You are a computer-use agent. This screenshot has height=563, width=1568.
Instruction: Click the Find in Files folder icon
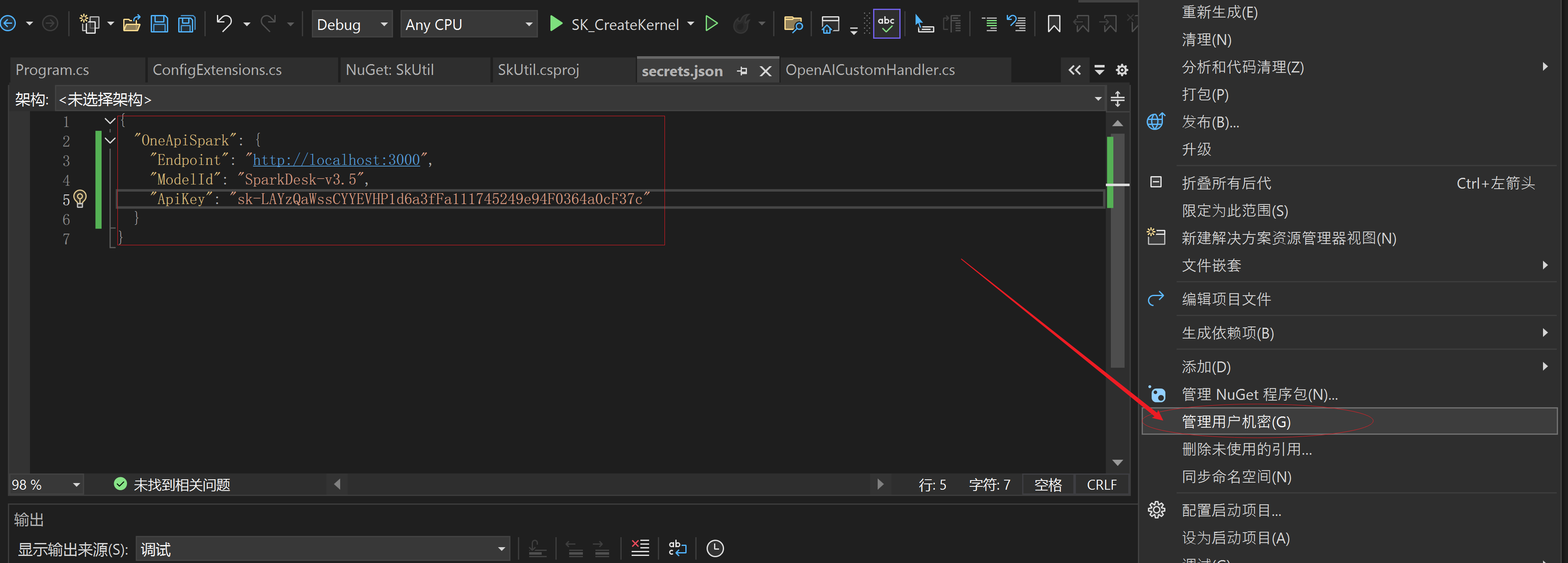point(792,24)
